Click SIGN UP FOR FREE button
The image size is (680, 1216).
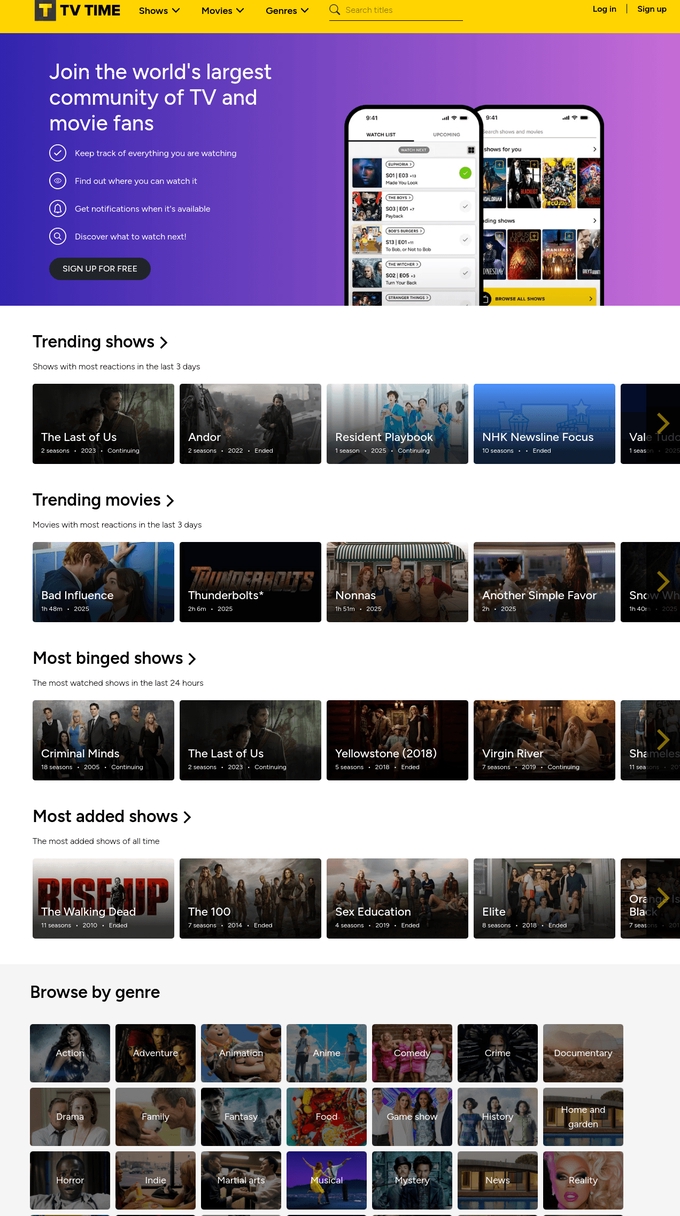coord(100,268)
